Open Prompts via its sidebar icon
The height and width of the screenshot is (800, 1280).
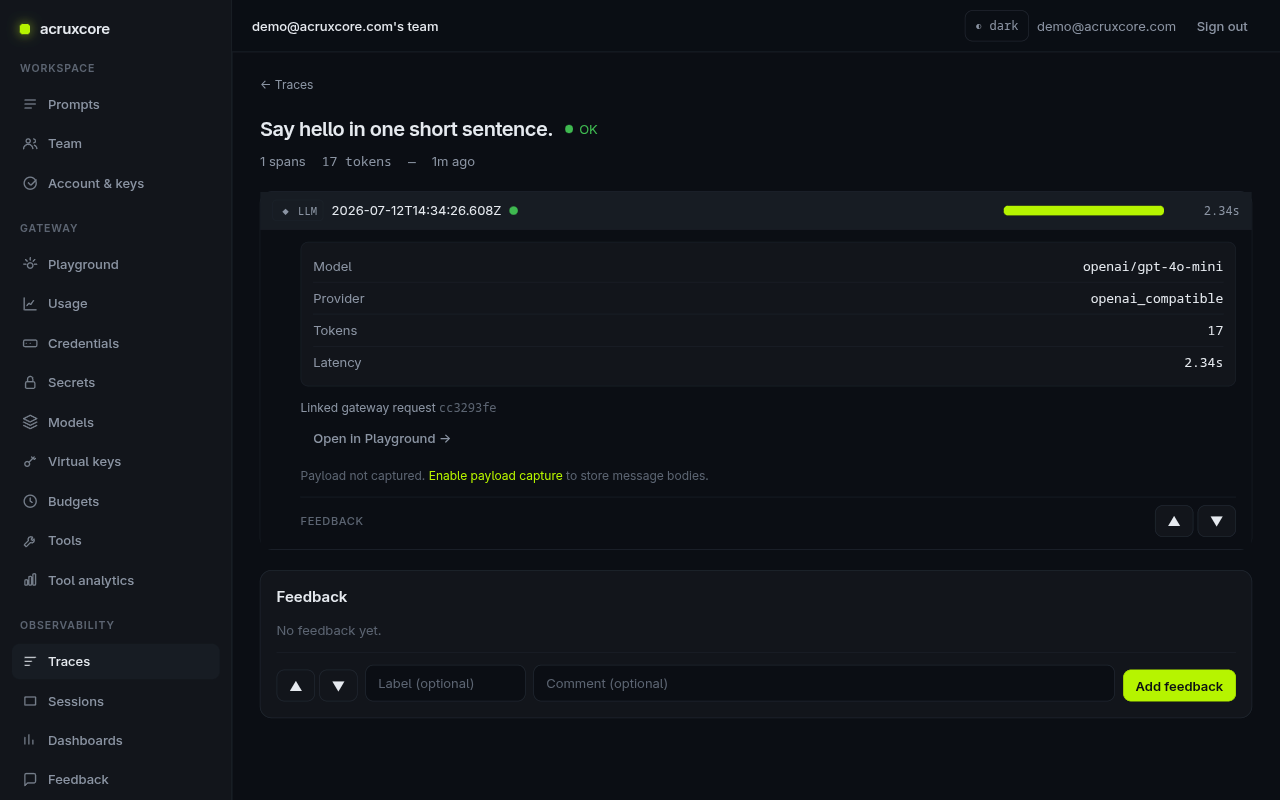pos(30,104)
